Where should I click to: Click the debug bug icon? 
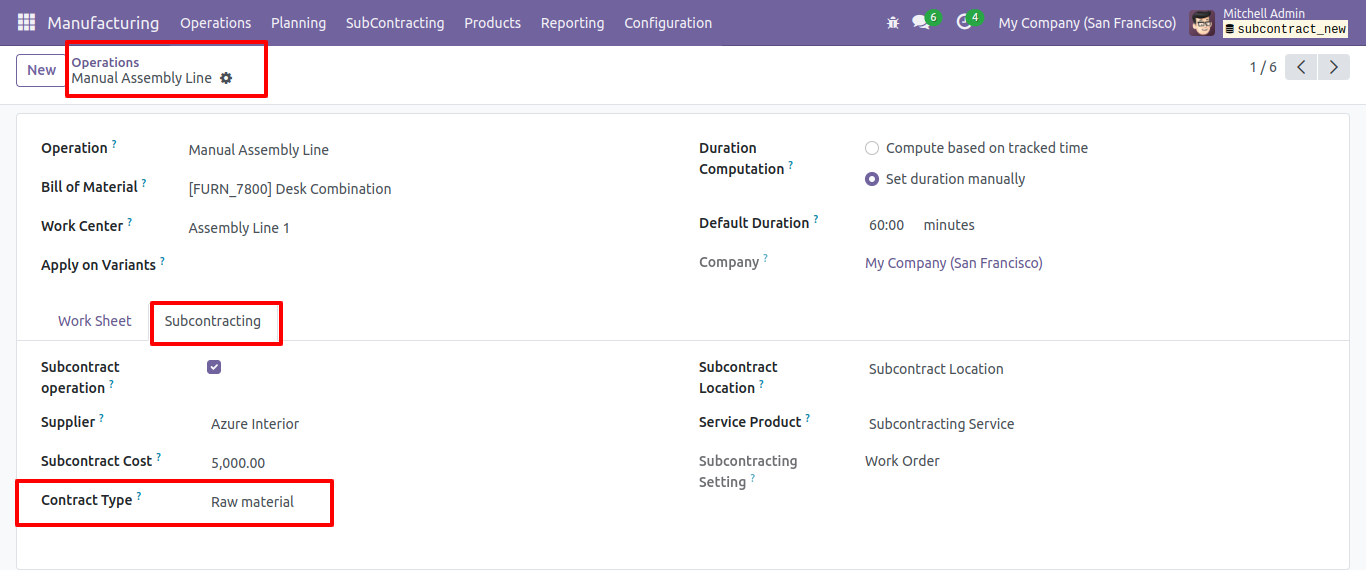pyautogui.click(x=893, y=22)
